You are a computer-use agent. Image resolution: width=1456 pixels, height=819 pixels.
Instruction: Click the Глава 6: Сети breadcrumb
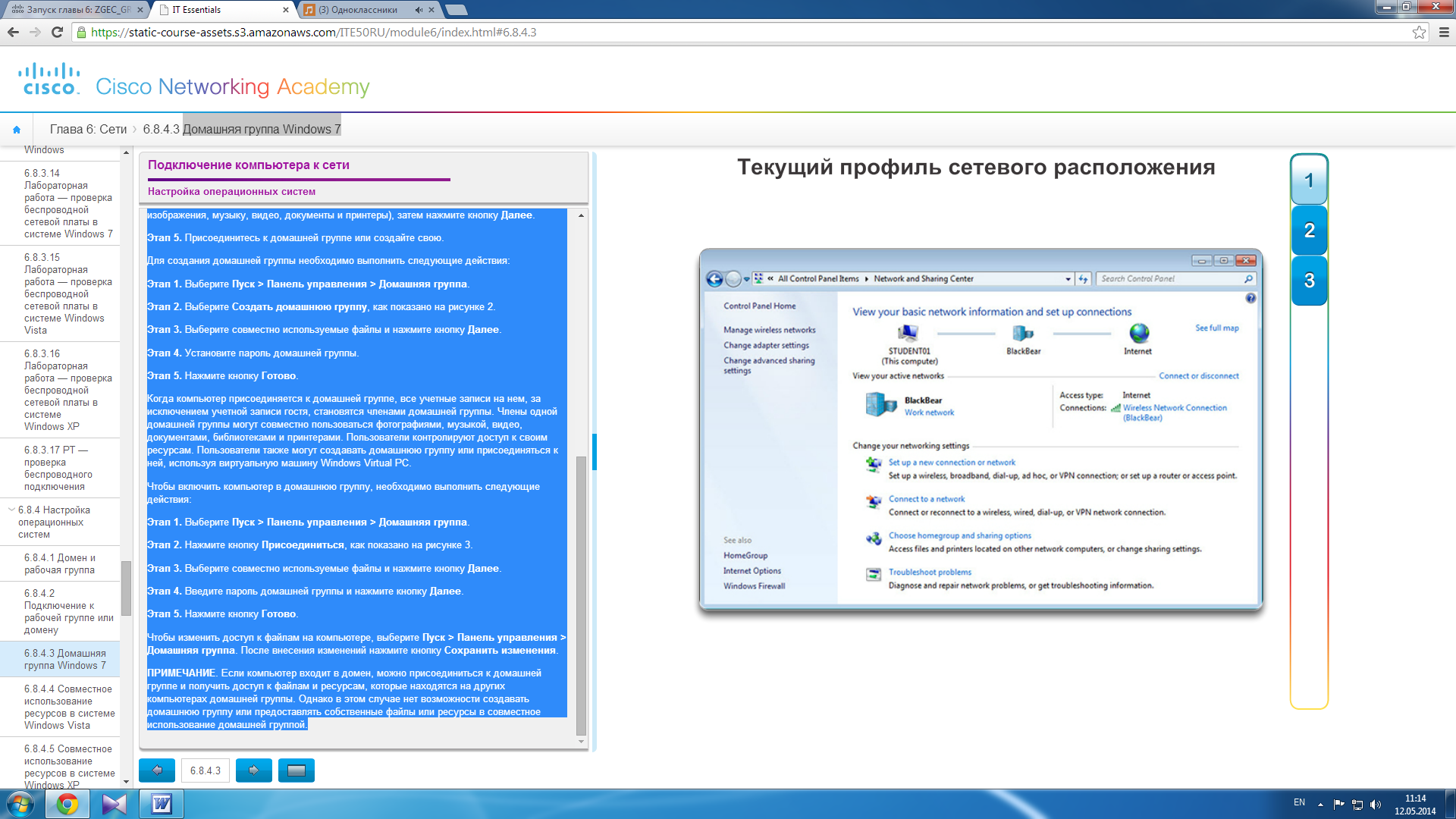coord(88,130)
